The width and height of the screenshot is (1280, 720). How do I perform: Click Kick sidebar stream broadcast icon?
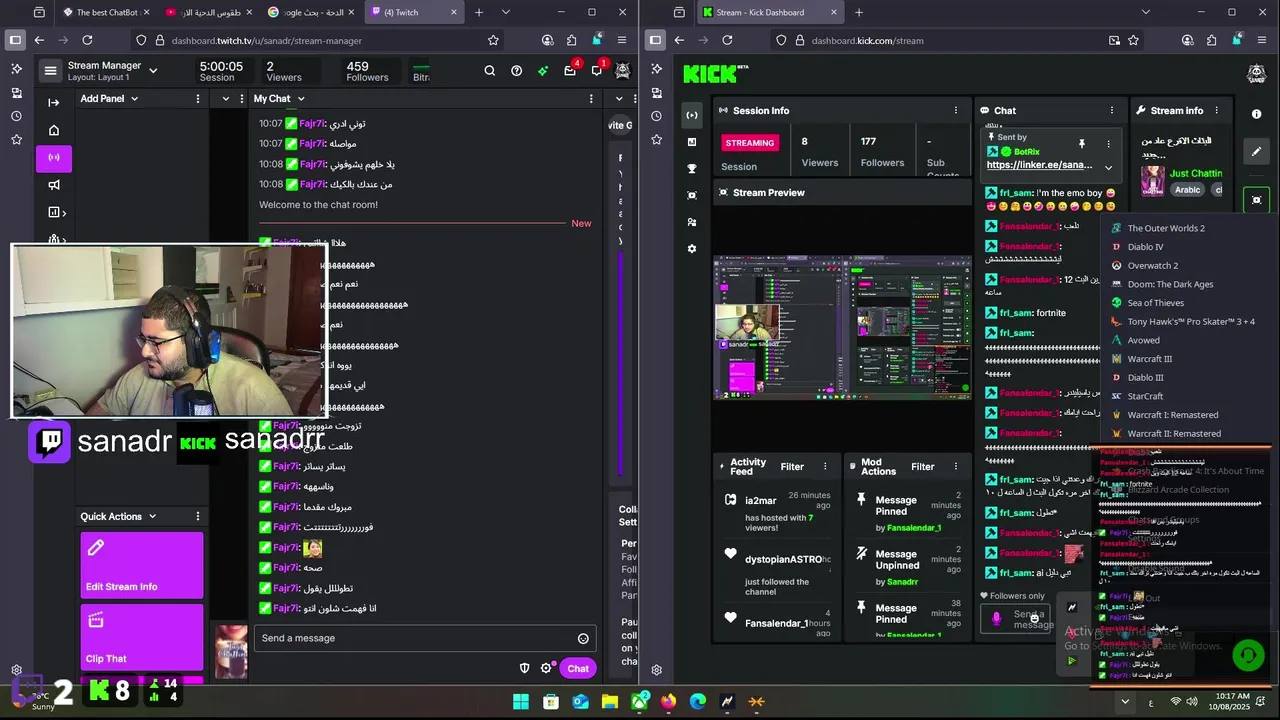691,115
